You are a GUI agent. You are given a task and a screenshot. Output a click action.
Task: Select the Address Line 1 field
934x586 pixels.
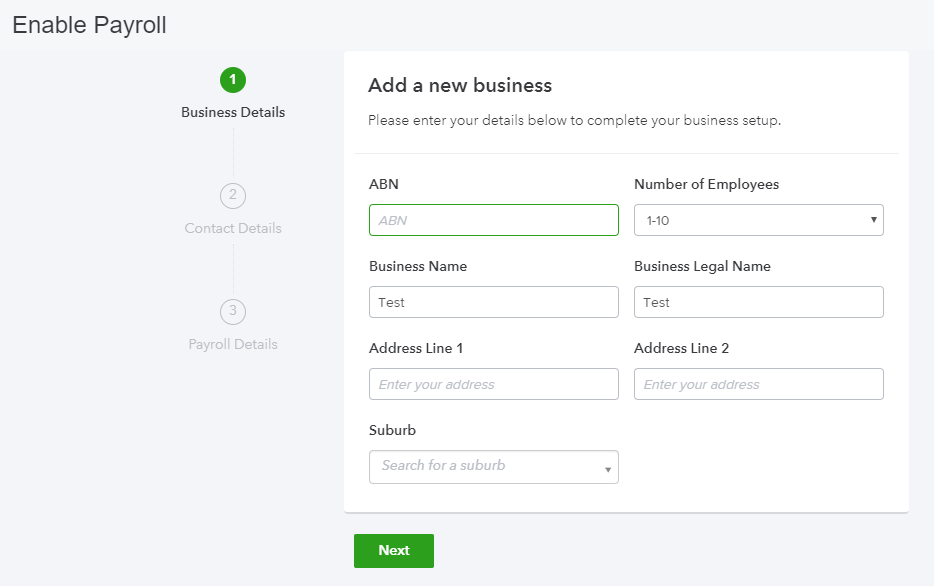click(494, 384)
